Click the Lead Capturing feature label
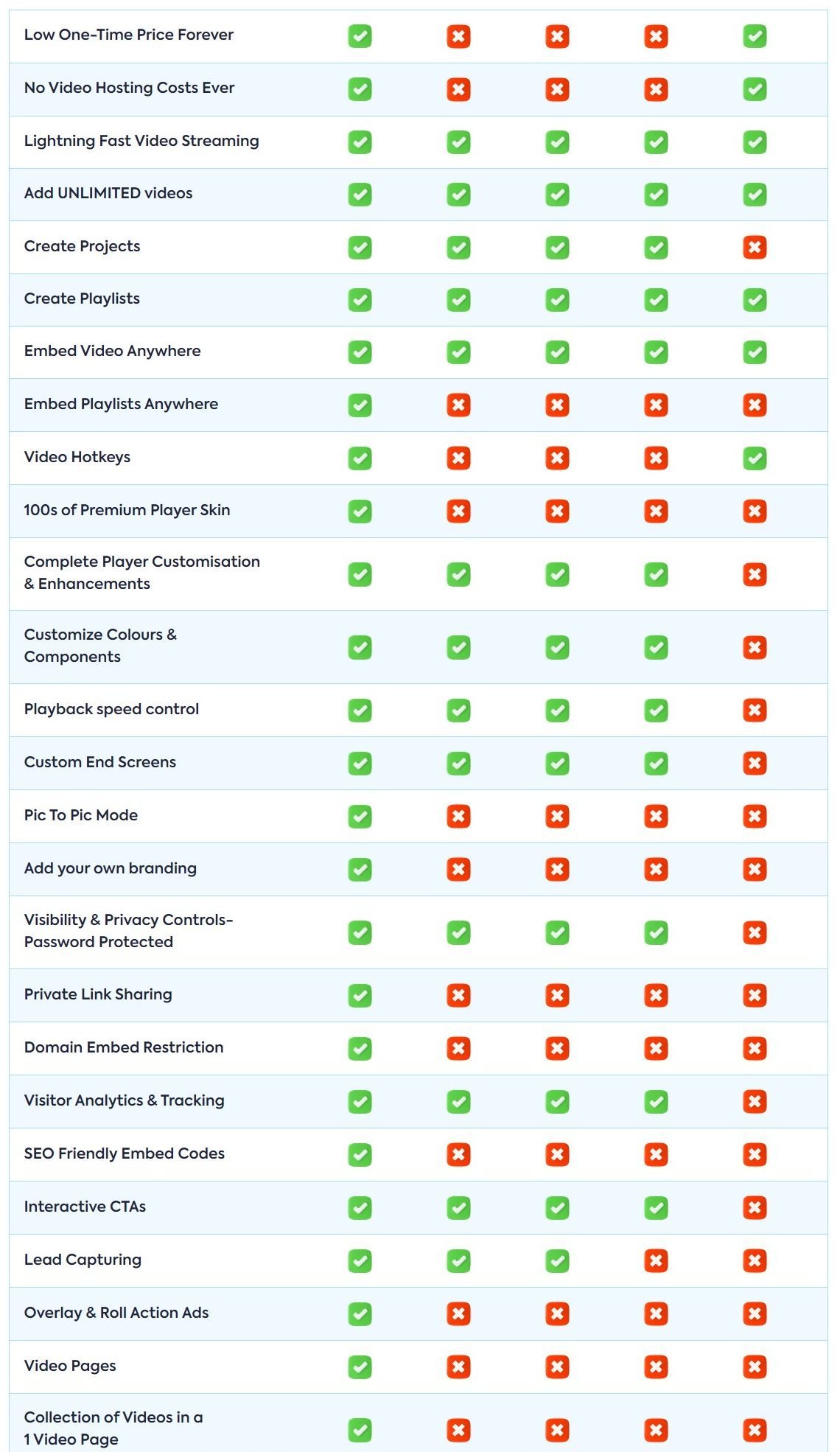Image resolution: width=840 pixels, height=1452 pixels. [x=83, y=1260]
